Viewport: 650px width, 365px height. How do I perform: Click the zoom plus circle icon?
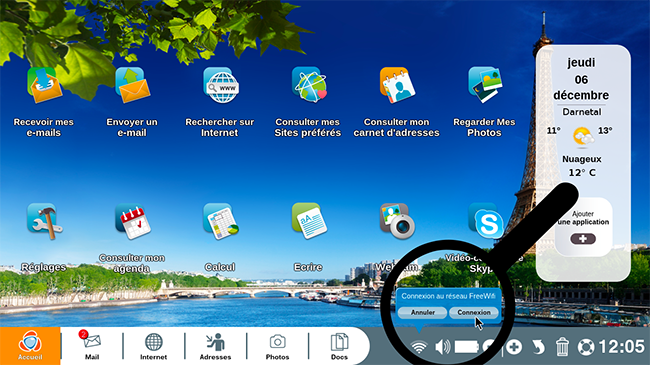pos(514,347)
